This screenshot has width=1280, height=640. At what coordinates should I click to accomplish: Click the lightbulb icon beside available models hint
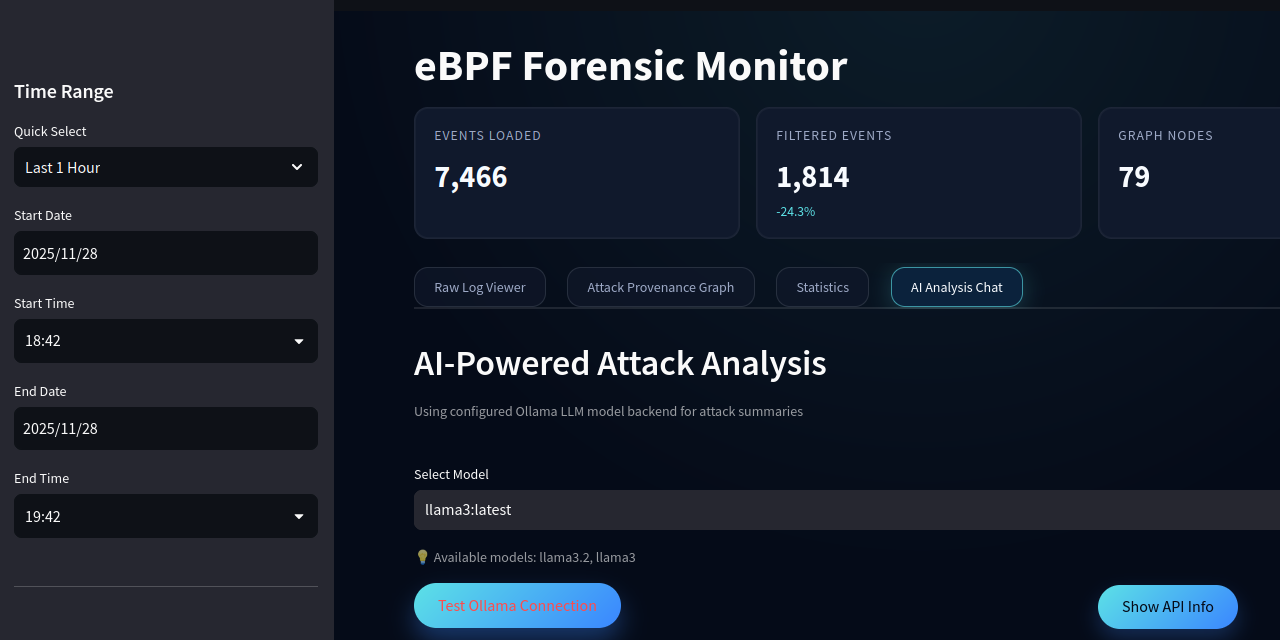pos(421,556)
